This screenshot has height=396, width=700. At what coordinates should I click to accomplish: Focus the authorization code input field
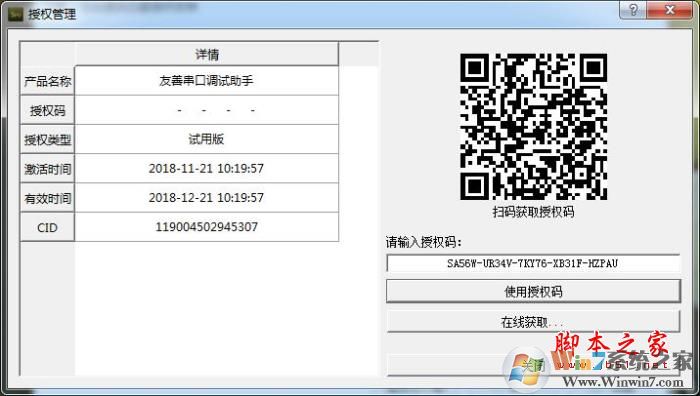(x=533, y=263)
